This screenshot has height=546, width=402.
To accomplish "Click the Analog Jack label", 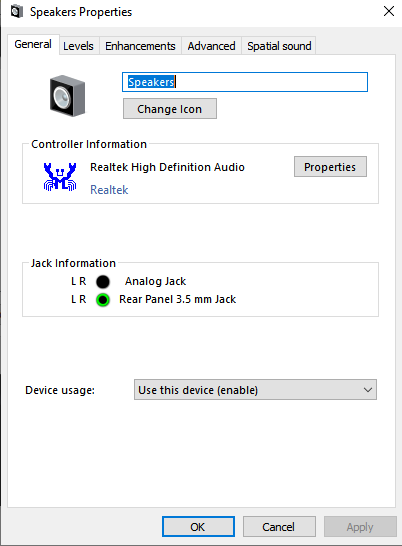I will point(155,281).
